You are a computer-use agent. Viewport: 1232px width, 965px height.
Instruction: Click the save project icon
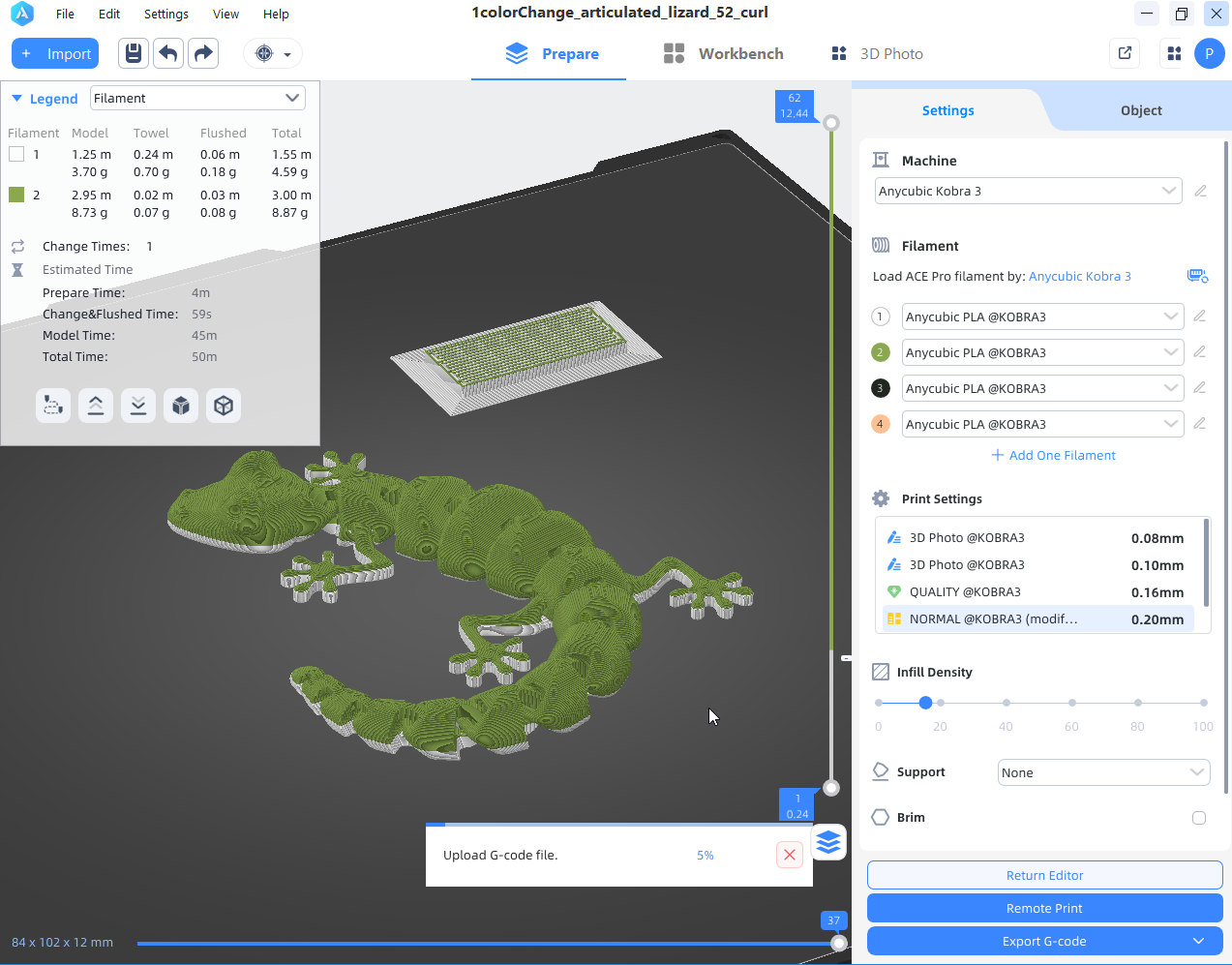(x=134, y=53)
